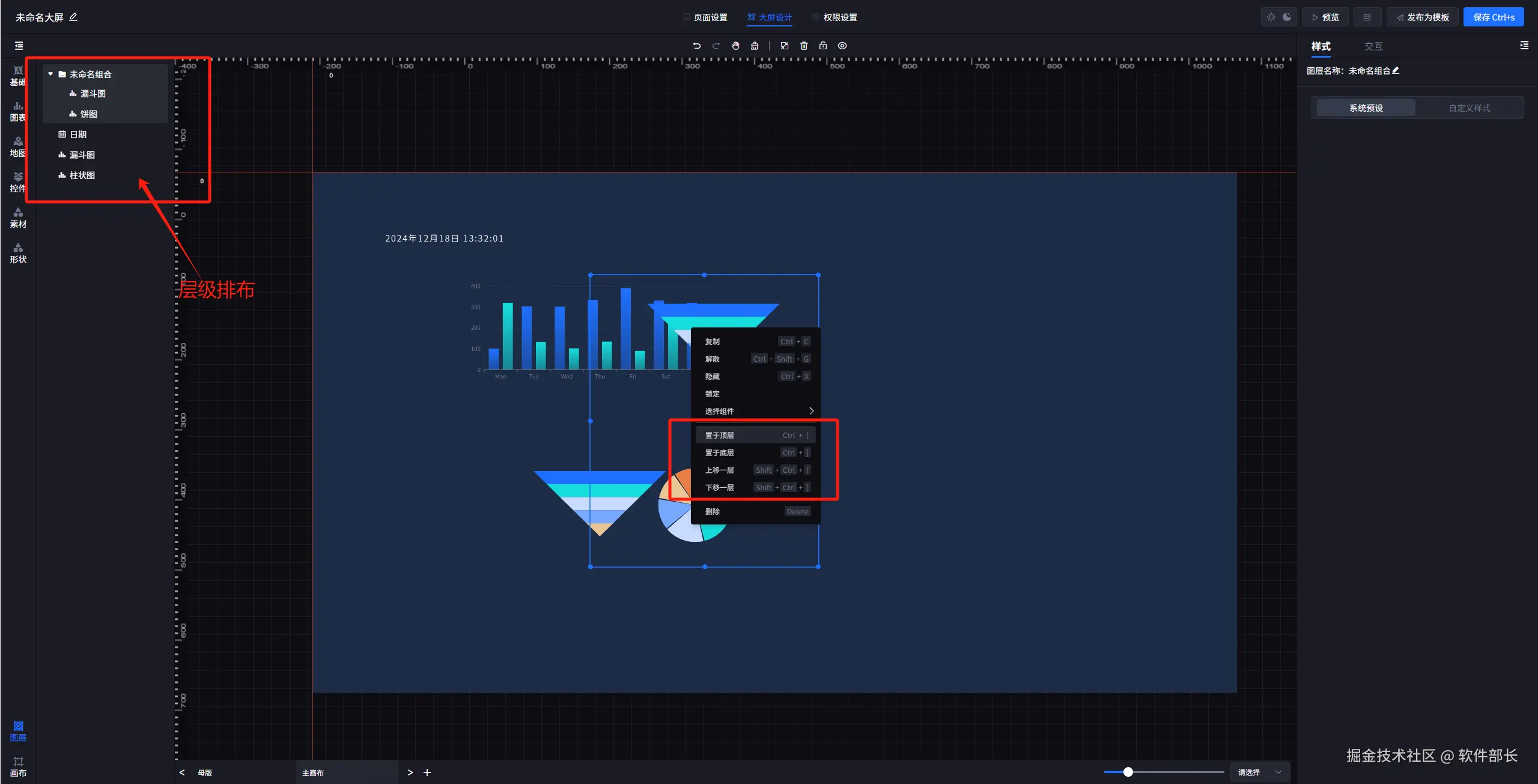Switch to dark theme moon icon

tap(1287, 17)
